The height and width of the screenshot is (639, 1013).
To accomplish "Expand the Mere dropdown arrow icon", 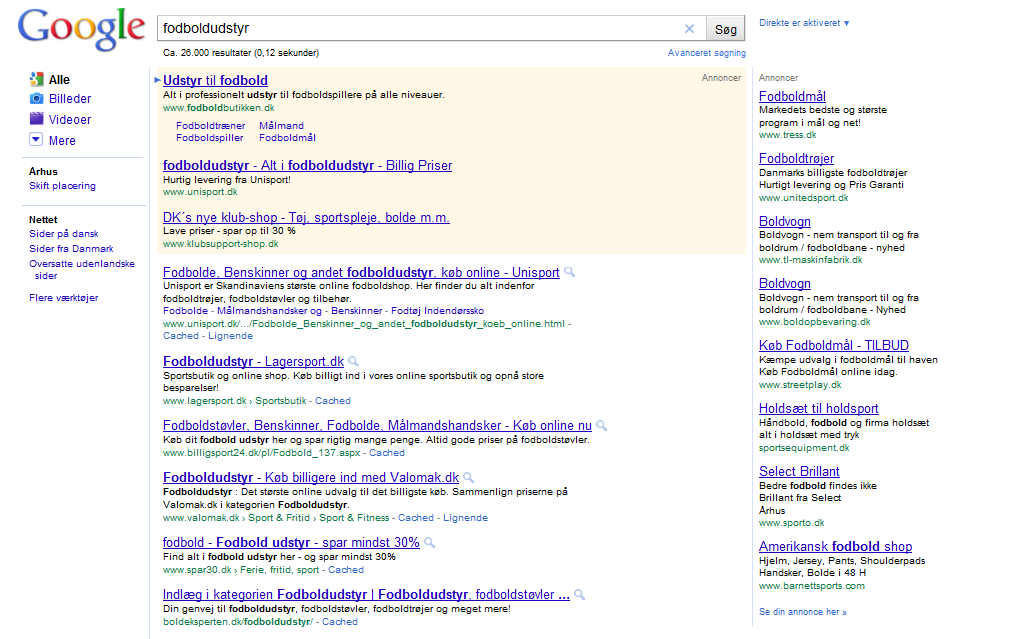I will click(36, 140).
